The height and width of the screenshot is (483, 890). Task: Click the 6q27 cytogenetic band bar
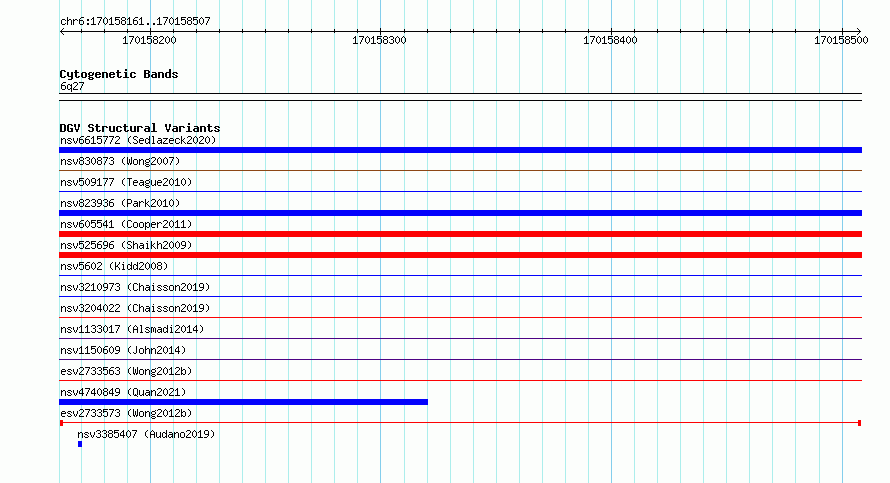coord(460,97)
